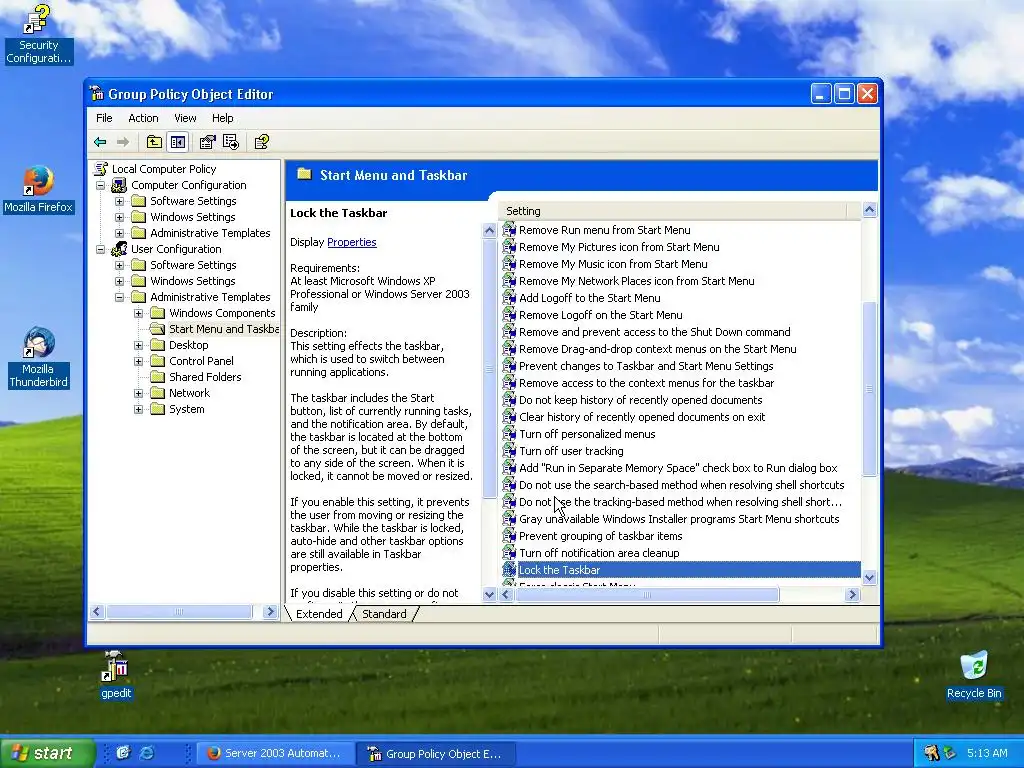Select the Local Computer Policy root icon
The width and height of the screenshot is (1024, 768).
(x=101, y=168)
